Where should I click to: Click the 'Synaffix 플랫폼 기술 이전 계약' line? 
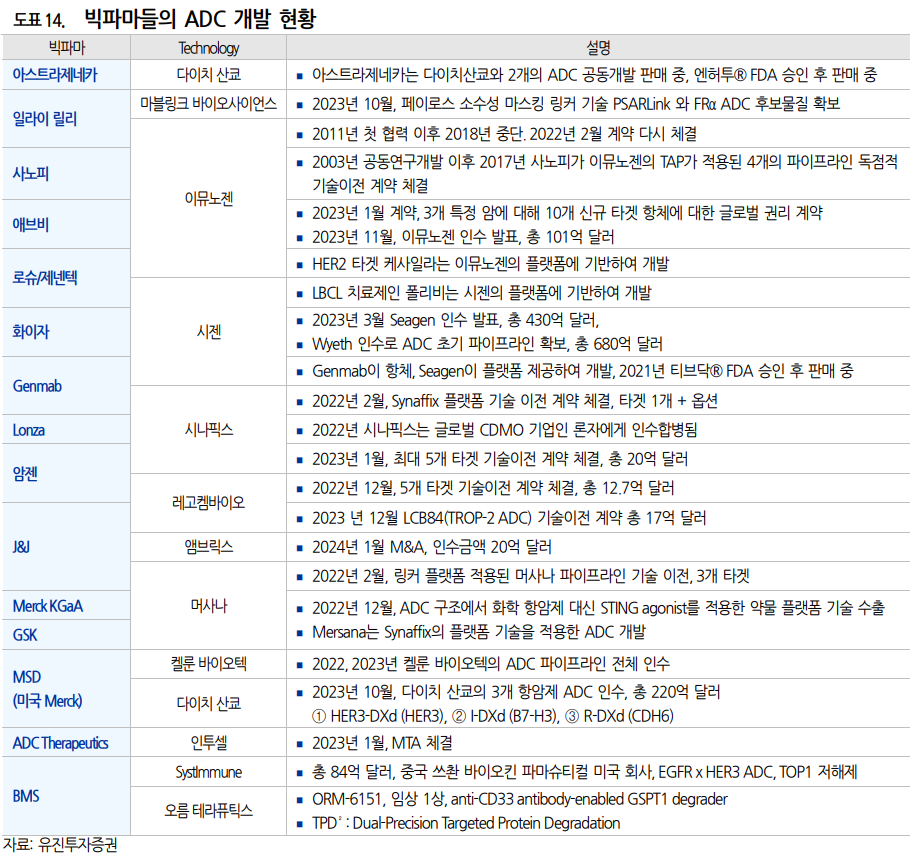(x=515, y=401)
